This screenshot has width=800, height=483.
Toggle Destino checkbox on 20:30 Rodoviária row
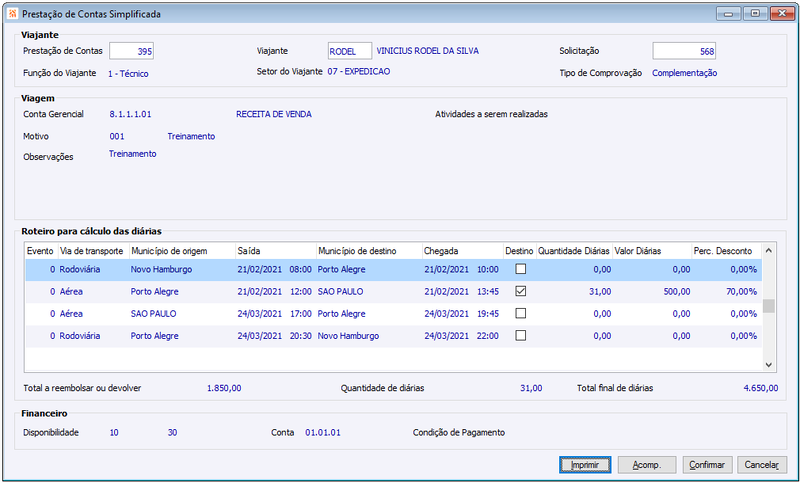(520, 336)
